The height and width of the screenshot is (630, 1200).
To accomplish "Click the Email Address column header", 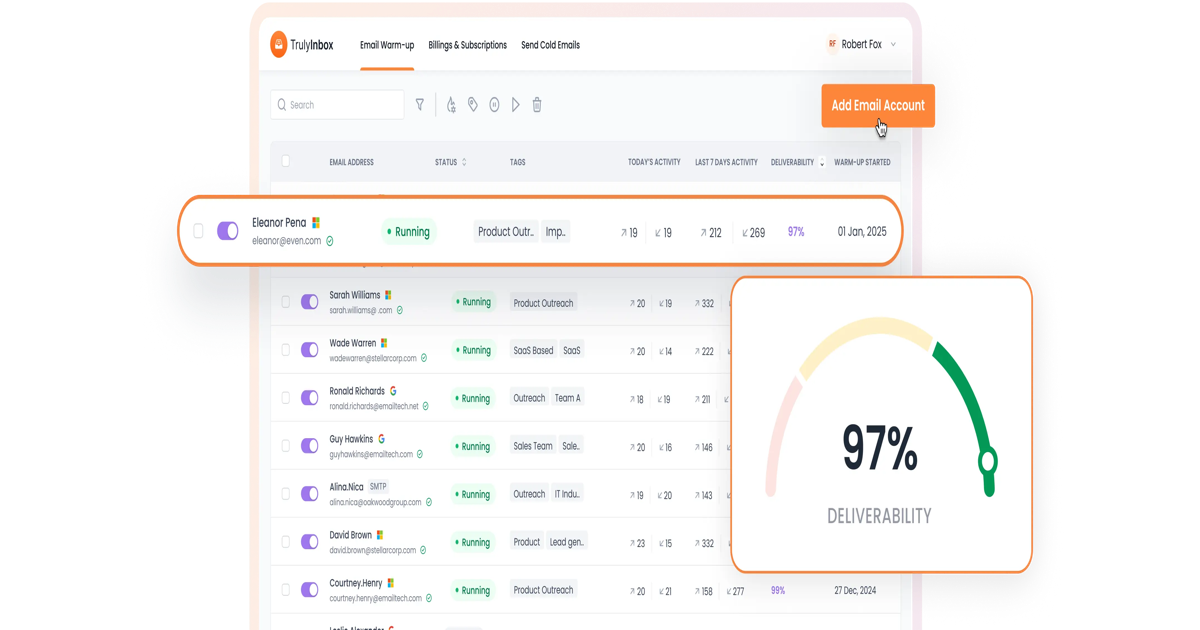I will click(352, 162).
